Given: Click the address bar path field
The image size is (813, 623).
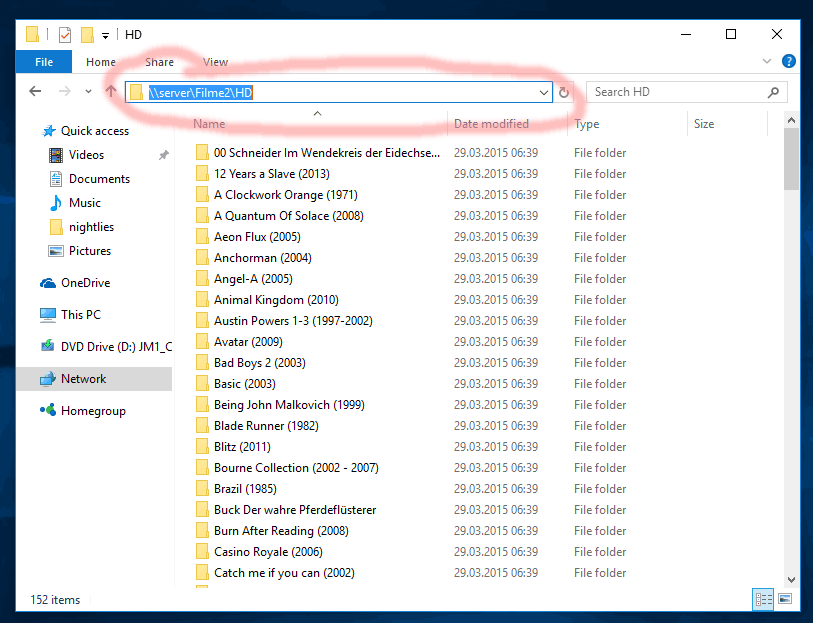Looking at the screenshot, I should [x=339, y=92].
